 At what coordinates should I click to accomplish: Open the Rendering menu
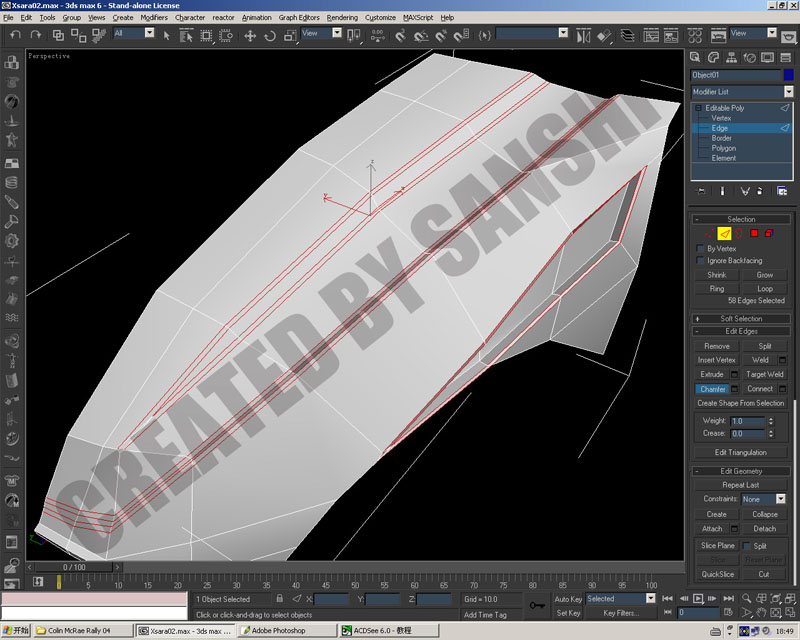coord(342,17)
